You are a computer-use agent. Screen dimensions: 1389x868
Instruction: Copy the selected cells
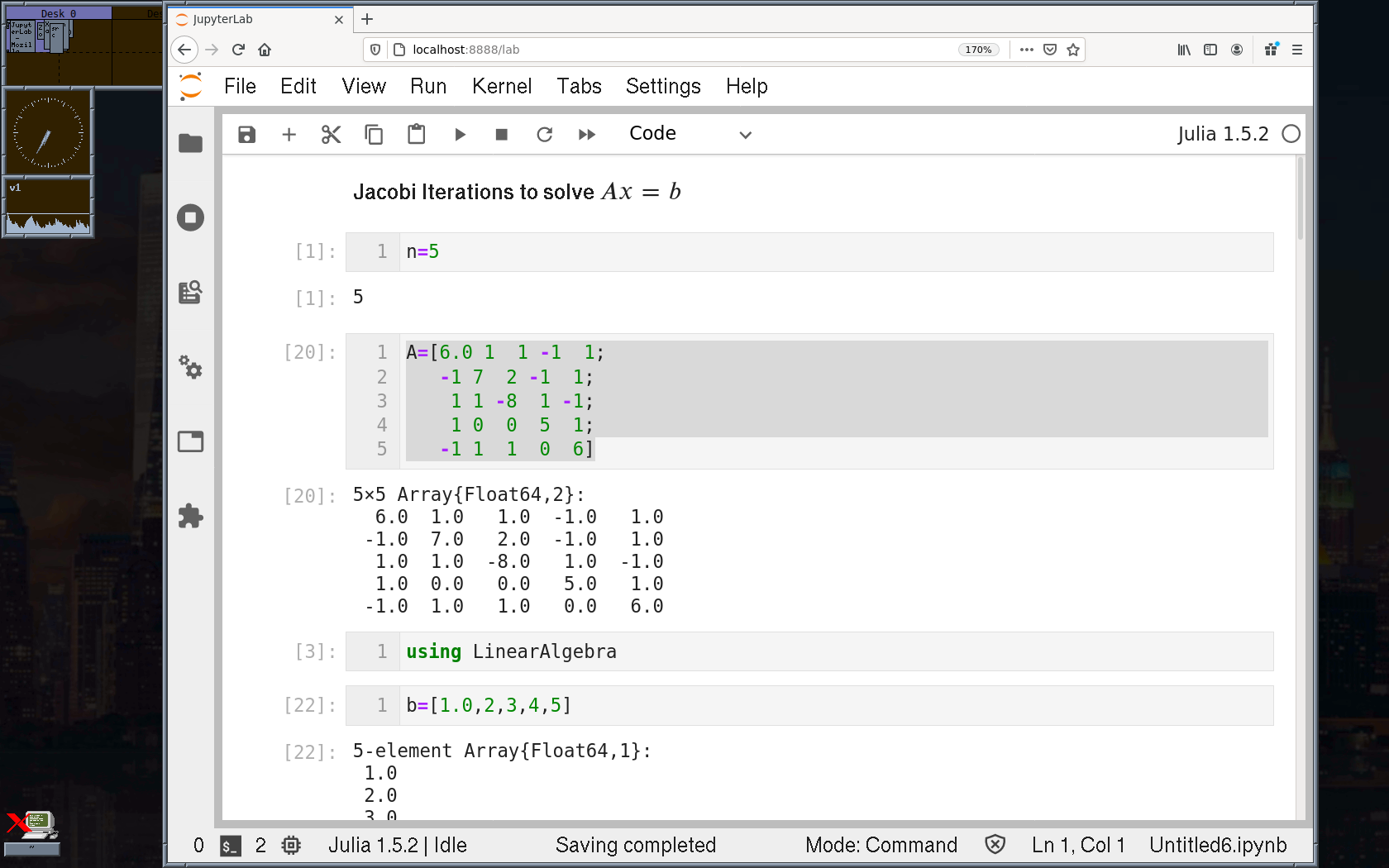pyautogui.click(x=374, y=134)
